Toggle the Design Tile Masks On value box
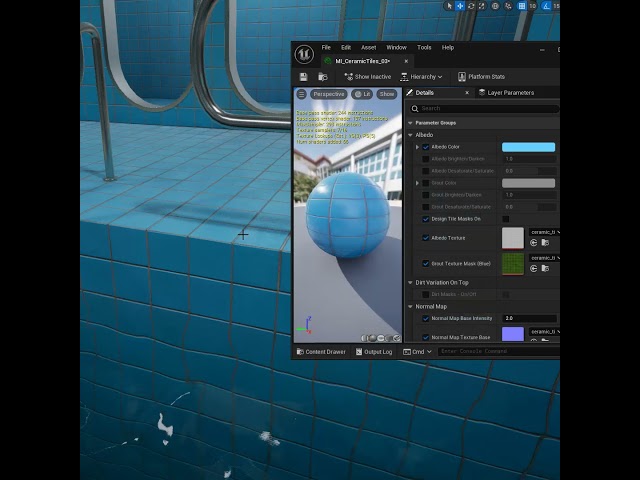Screen dimensions: 640x480 point(506,219)
